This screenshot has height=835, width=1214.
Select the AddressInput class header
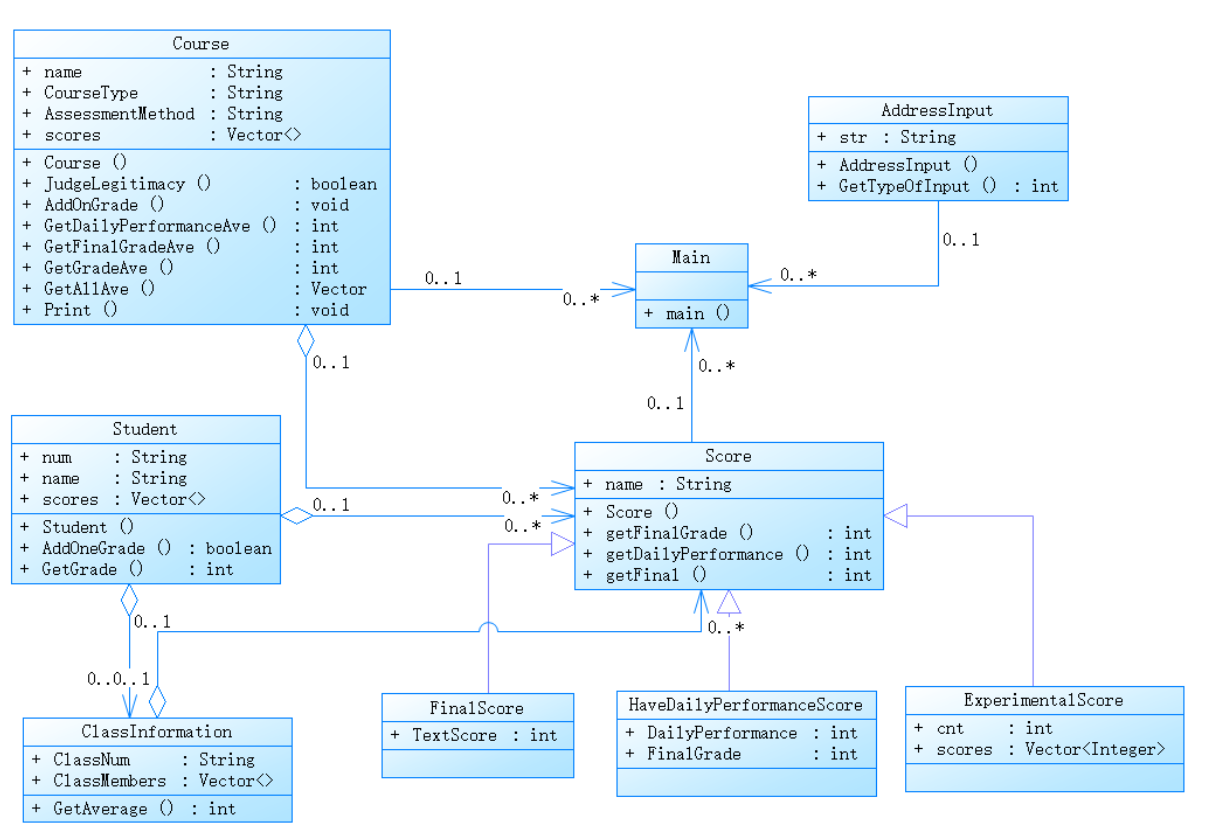pyautogui.click(x=937, y=110)
